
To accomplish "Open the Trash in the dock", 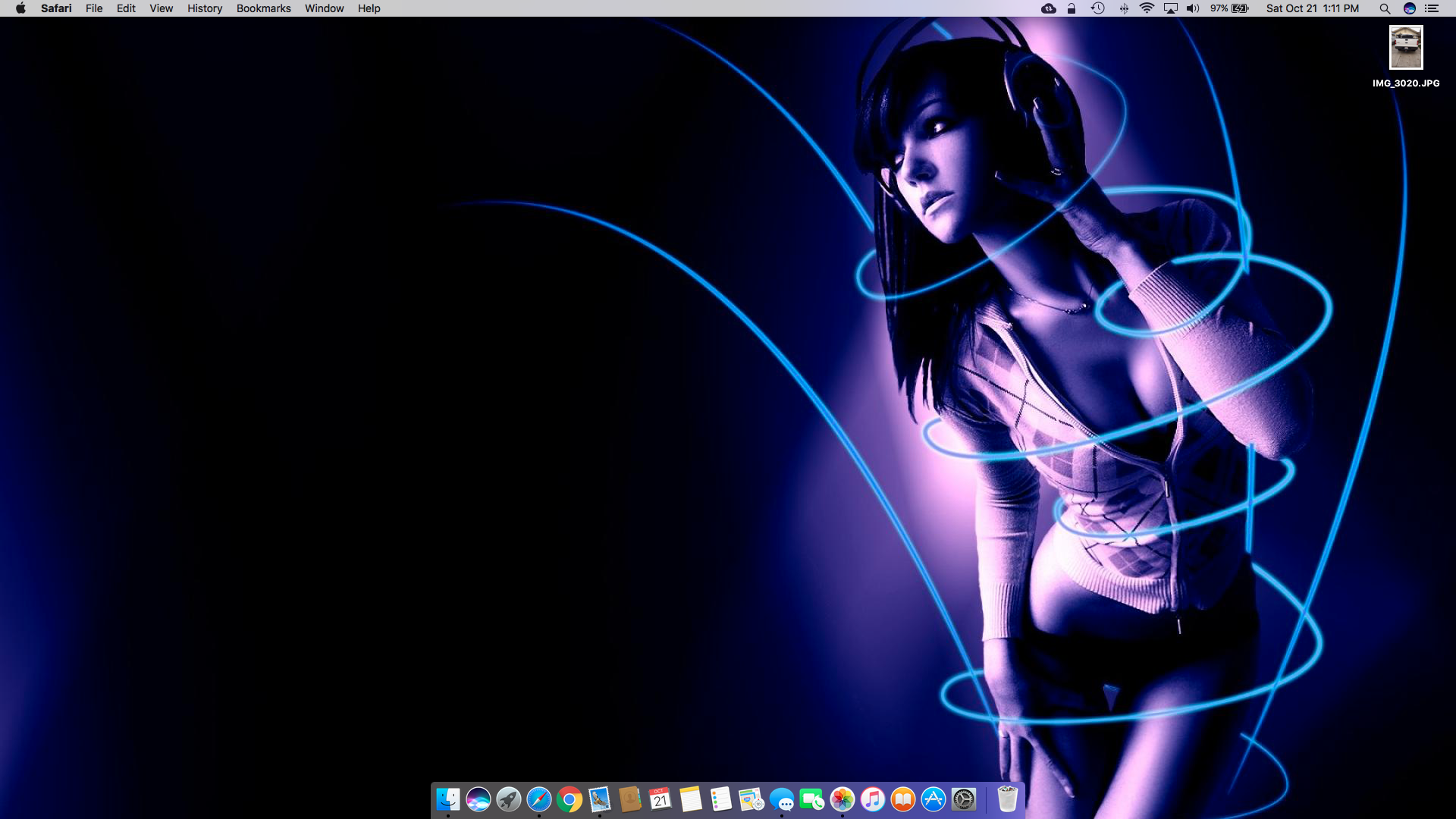I will click(1007, 799).
